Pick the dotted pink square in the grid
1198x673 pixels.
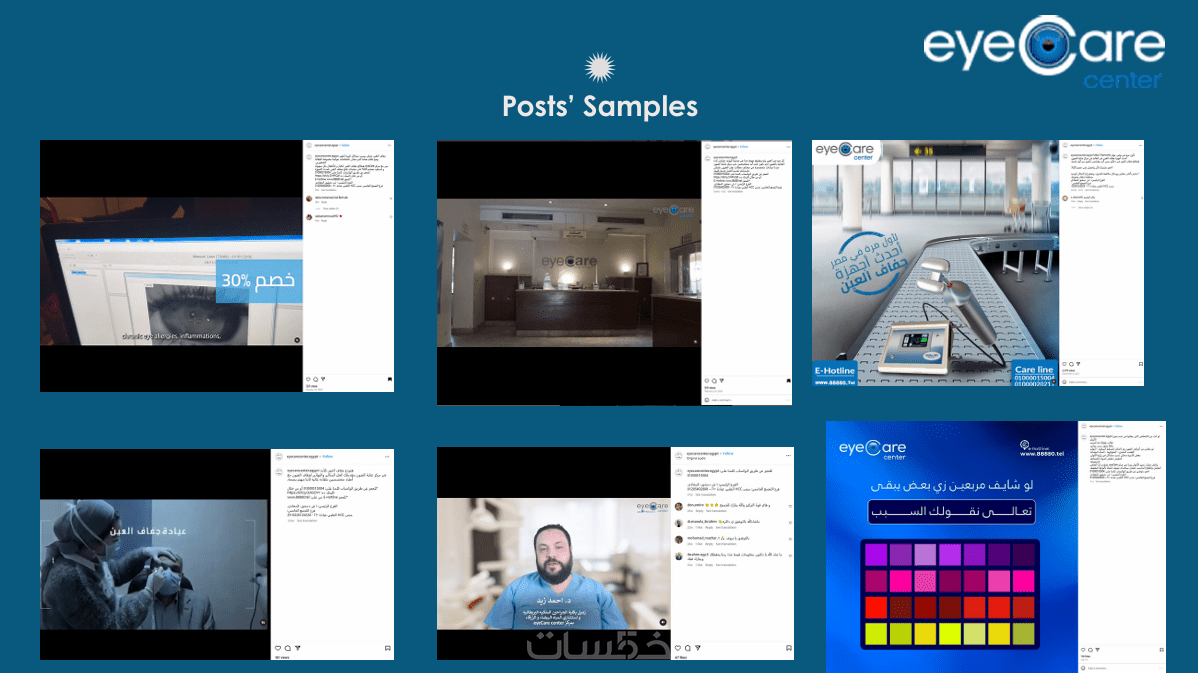coord(924,581)
